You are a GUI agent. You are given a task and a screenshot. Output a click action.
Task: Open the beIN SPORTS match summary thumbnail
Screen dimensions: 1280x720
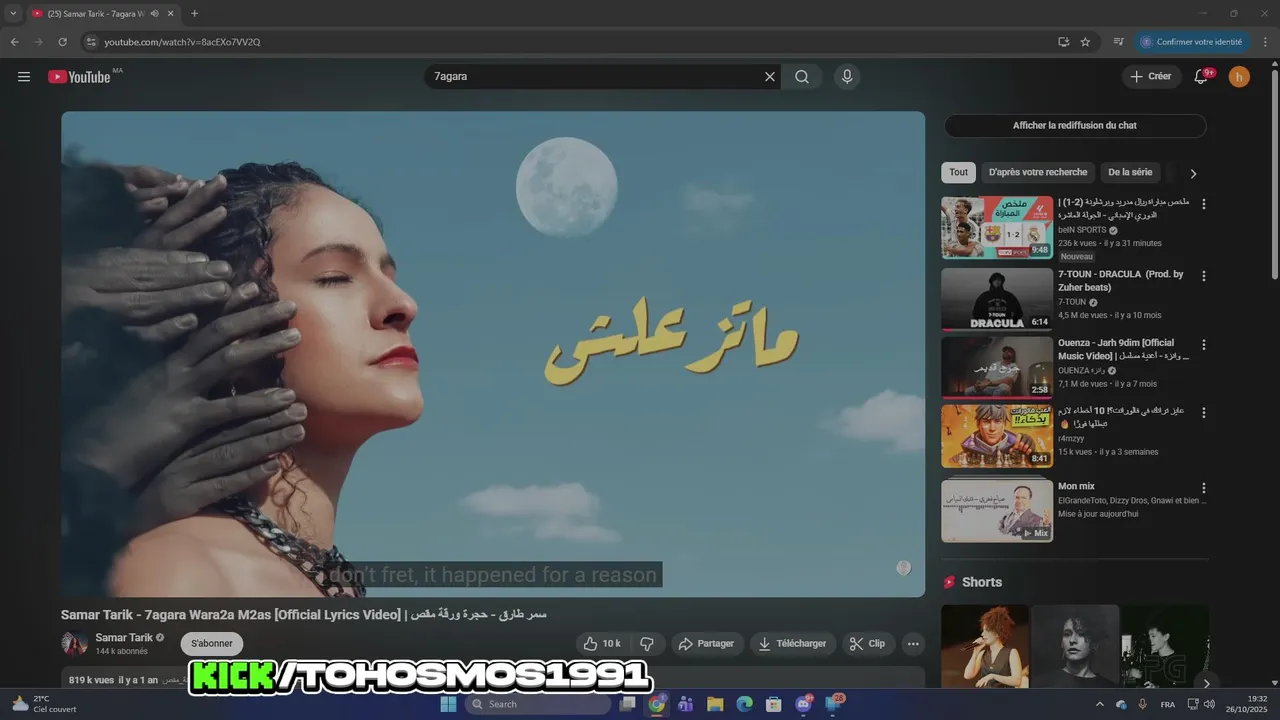click(997, 227)
